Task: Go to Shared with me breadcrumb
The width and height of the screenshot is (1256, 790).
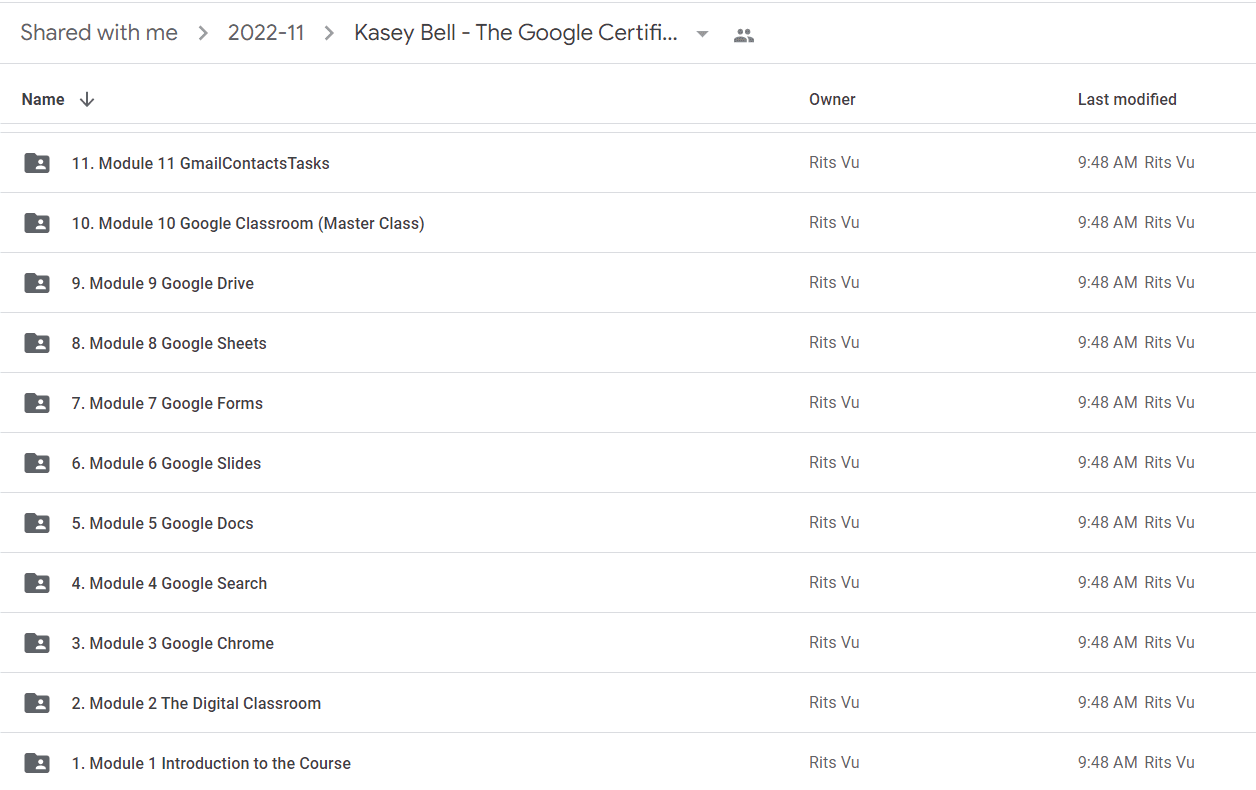Action: 99,33
